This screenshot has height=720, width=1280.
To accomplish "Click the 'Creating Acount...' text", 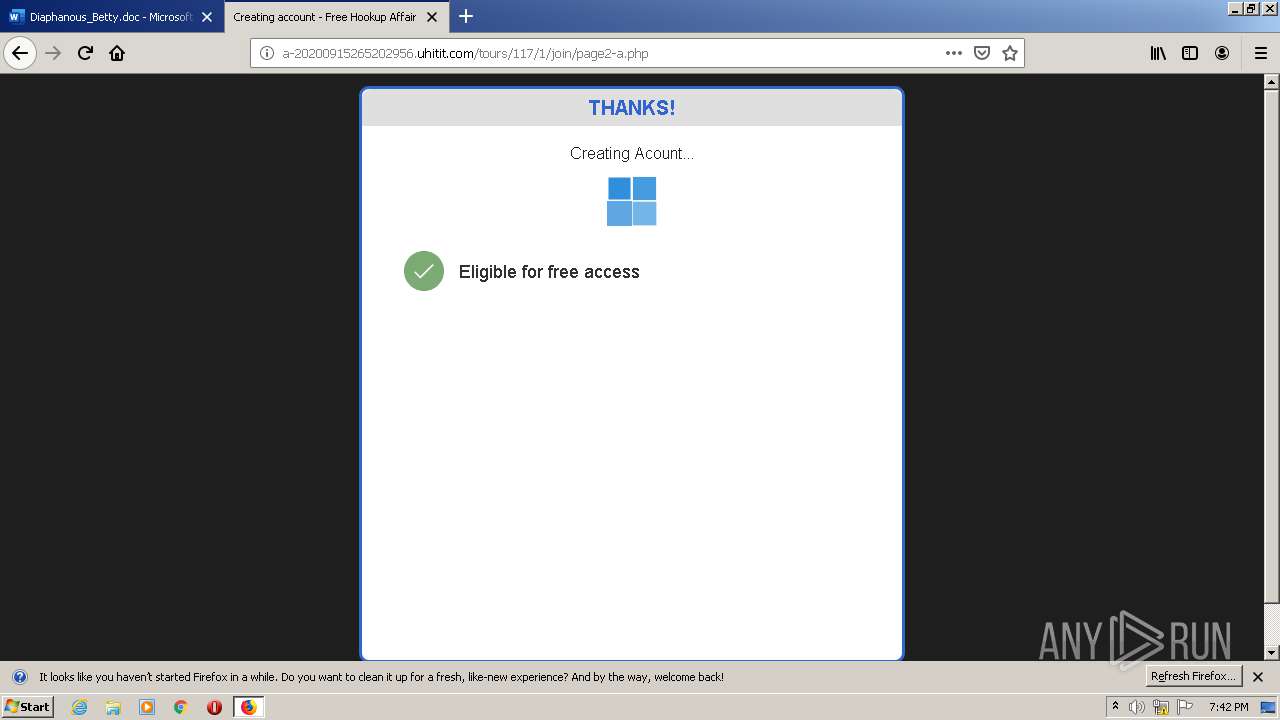I will [632, 153].
